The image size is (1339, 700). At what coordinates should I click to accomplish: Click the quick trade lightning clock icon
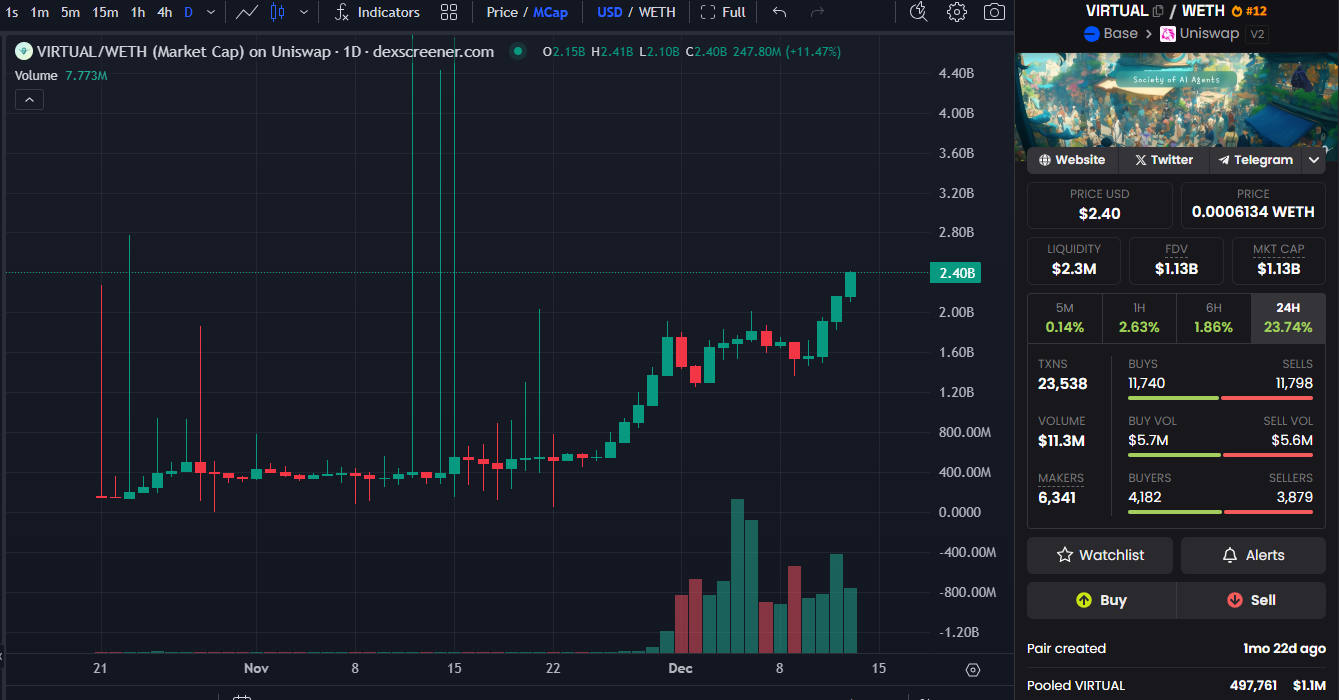coord(918,12)
